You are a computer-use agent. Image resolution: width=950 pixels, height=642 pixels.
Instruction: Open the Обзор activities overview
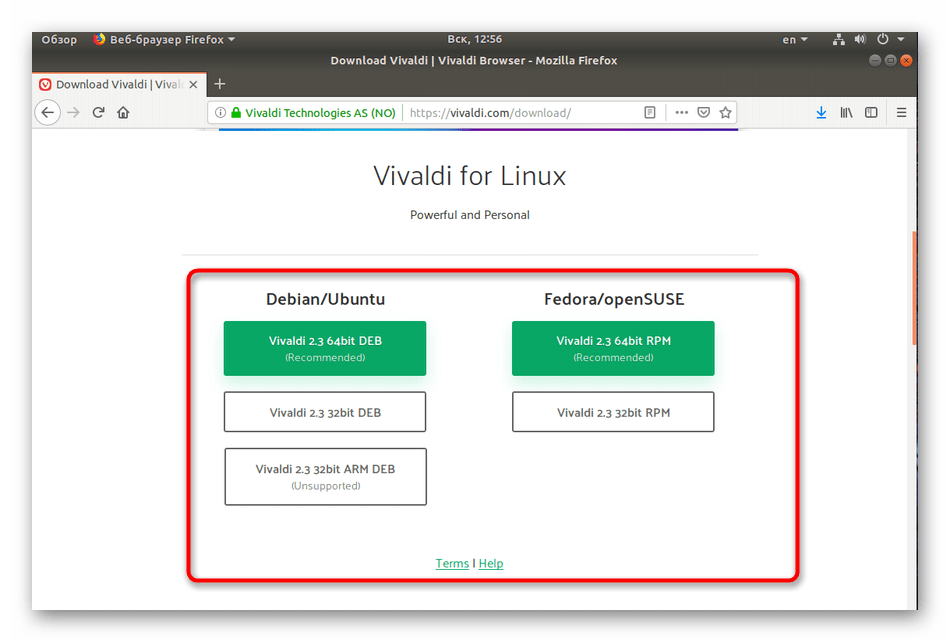(59, 40)
